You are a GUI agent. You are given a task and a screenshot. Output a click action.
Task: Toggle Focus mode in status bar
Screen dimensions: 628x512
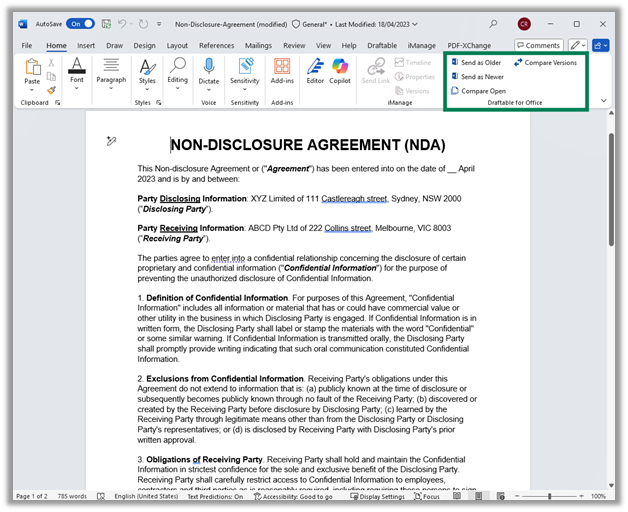tap(426, 496)
